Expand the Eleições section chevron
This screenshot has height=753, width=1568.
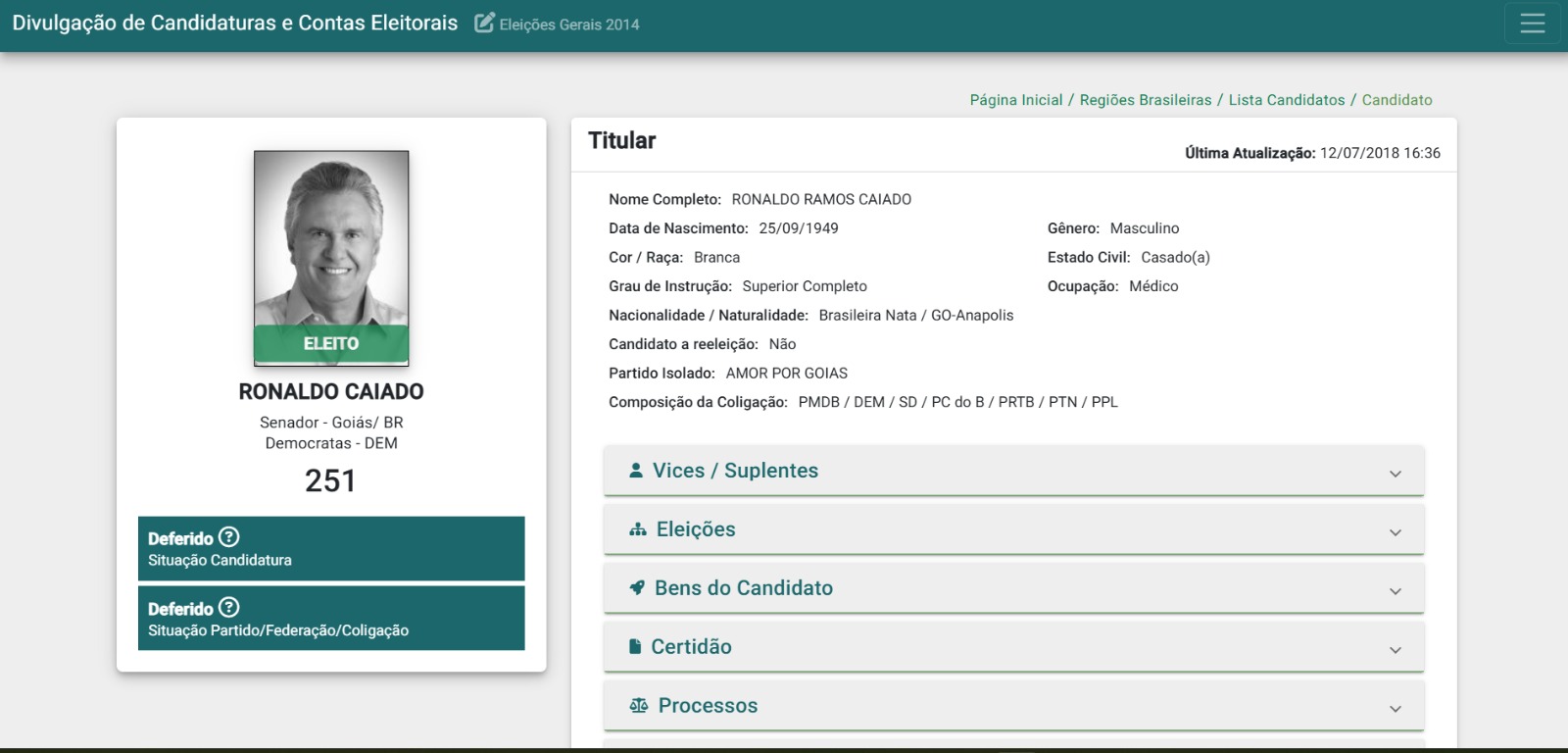1396,532
